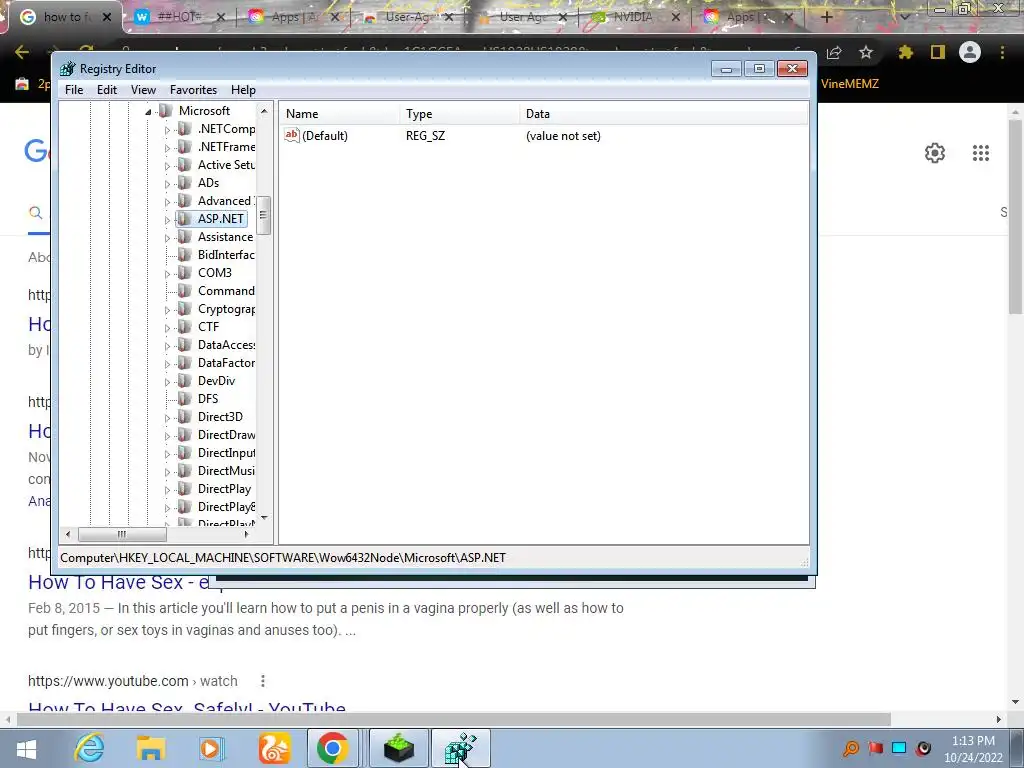Screen dimensions: 1024x768
Task: Expand the ASP.NET key arrow
Action: 167,220
